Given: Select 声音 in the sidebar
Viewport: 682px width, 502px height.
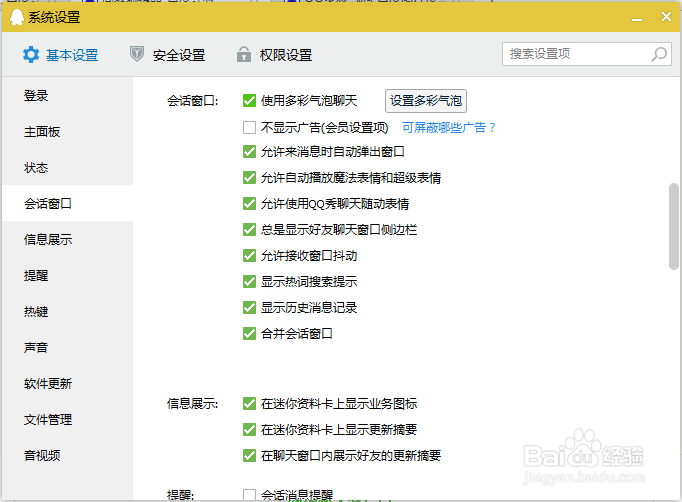Looking at the screenshot, I should click(67, 348).
